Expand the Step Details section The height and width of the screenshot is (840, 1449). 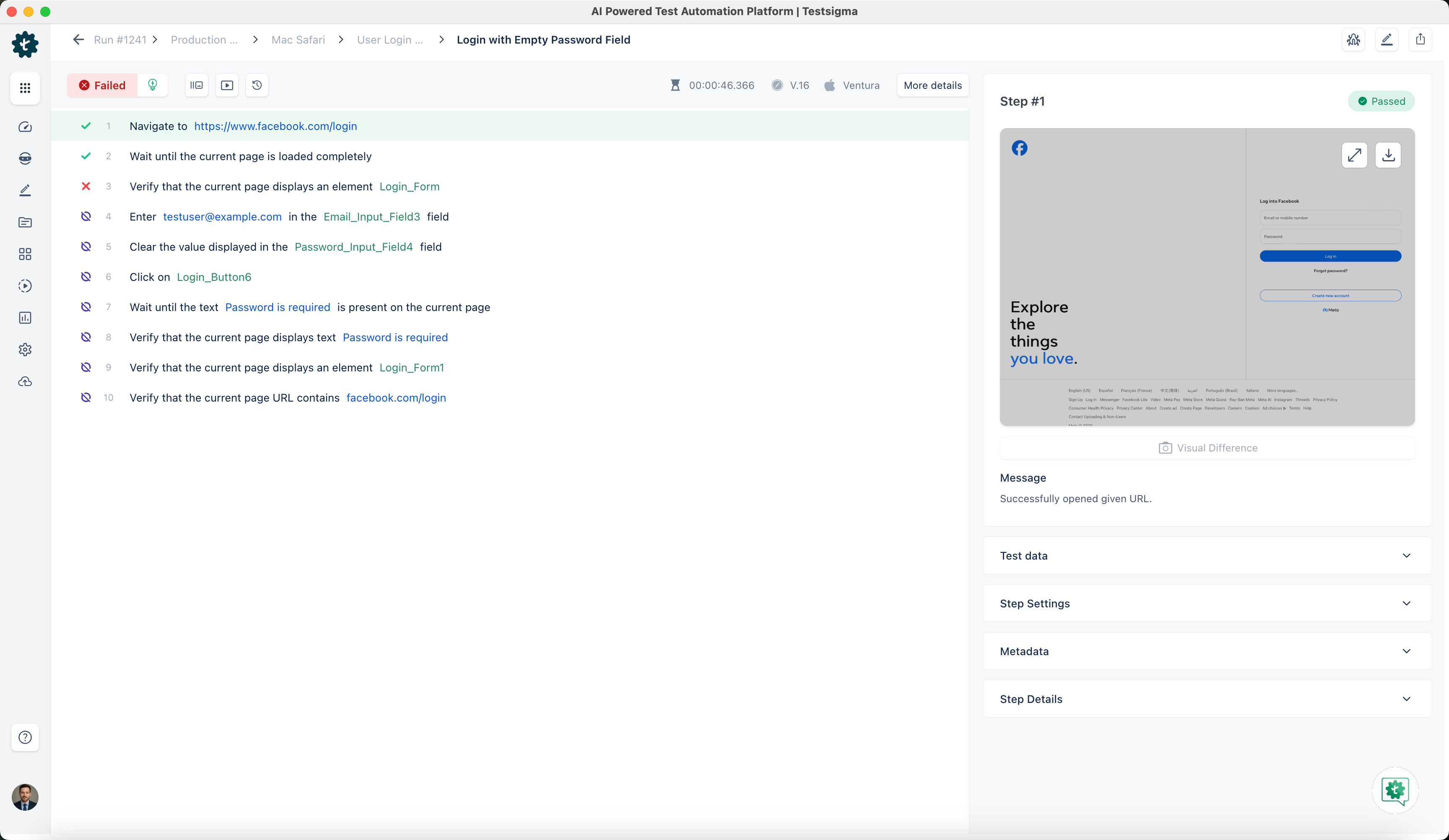coord(1207,699)
